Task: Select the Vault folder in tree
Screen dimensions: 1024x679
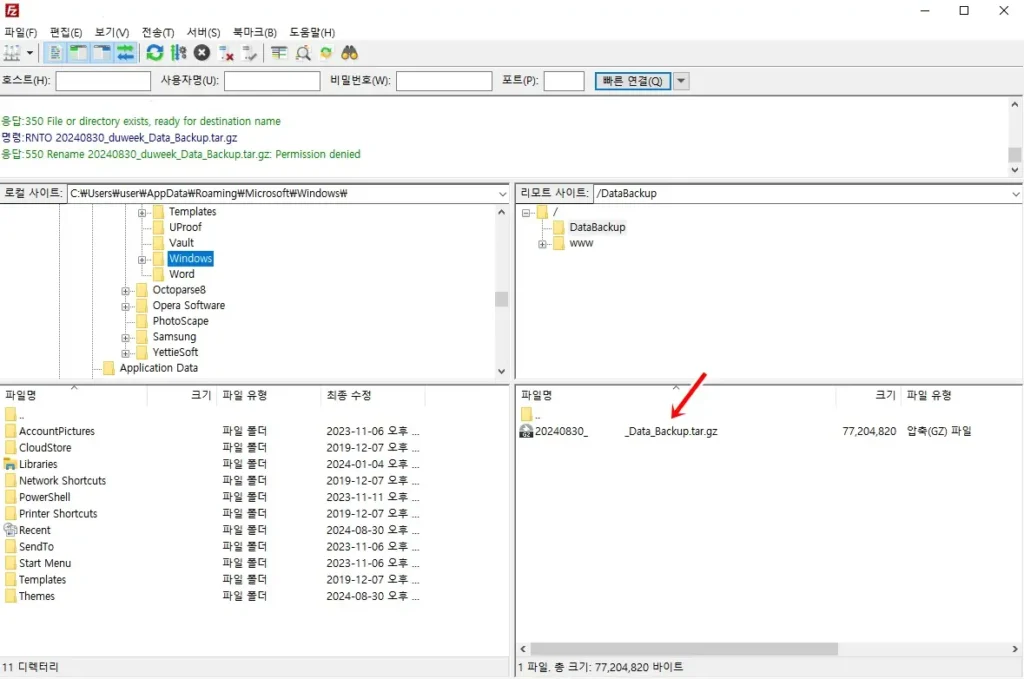Action: 181,243
